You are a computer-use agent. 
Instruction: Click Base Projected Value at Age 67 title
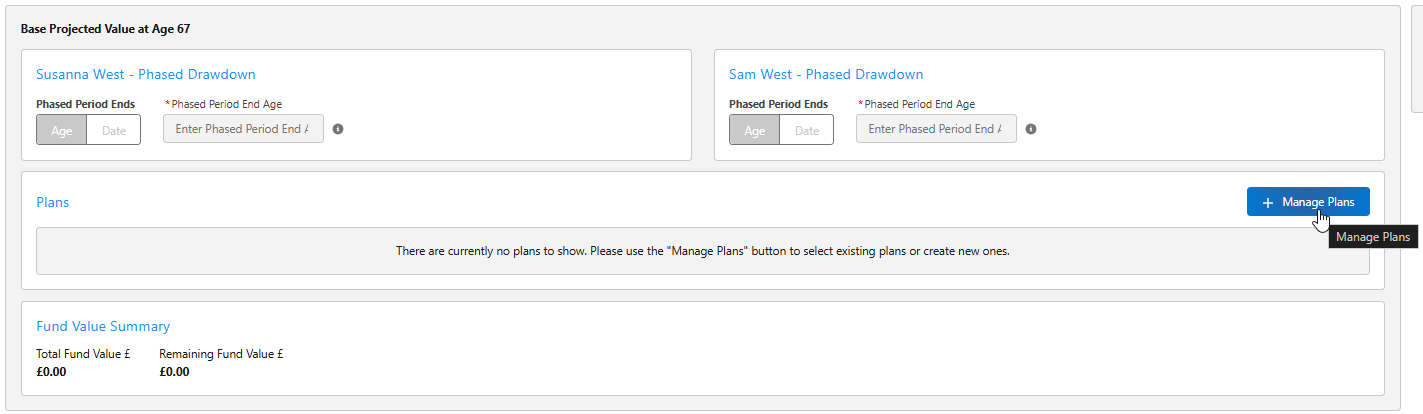[x=105, y=29]
